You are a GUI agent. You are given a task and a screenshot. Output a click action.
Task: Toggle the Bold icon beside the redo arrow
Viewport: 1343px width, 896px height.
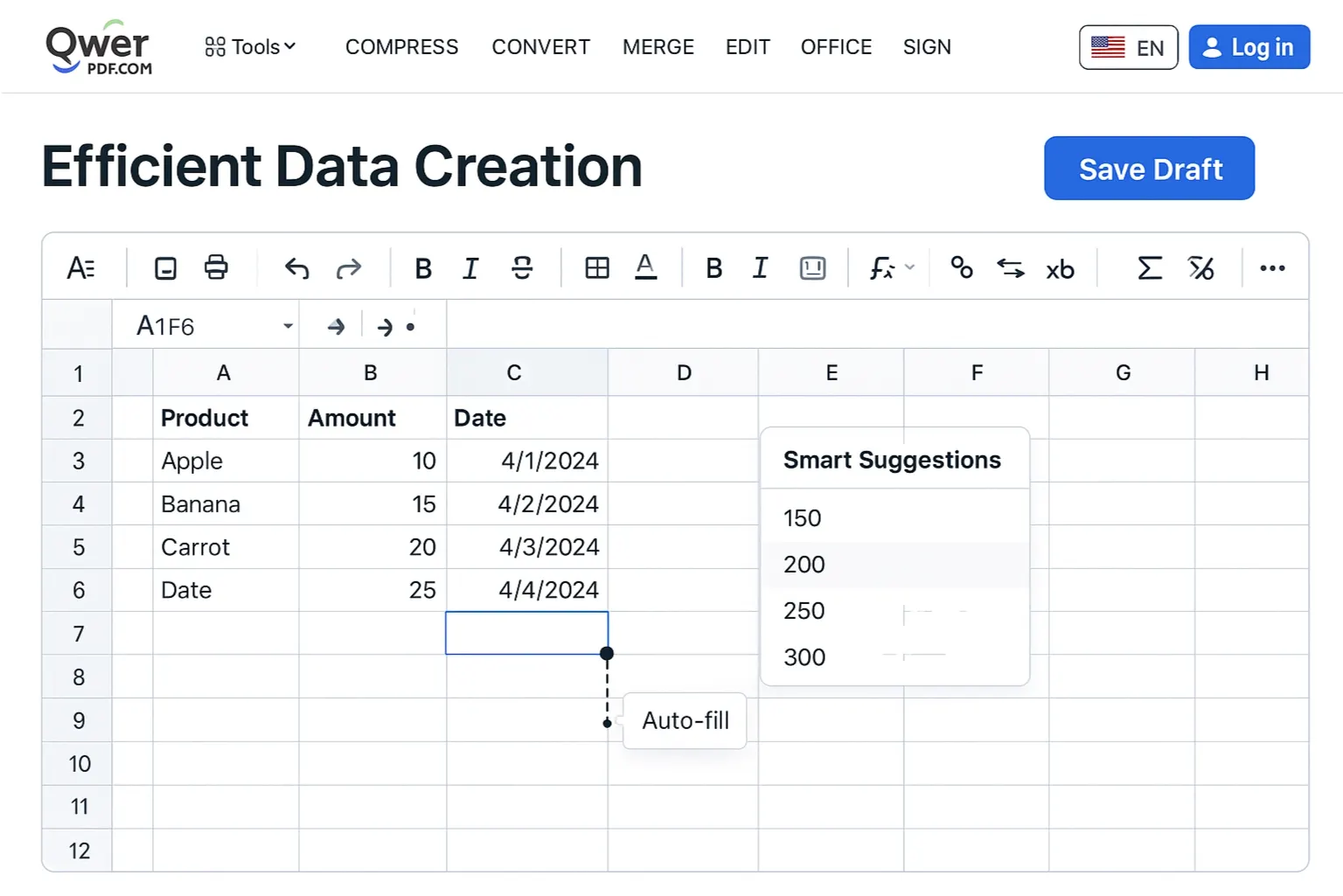(x=423, y=268)
